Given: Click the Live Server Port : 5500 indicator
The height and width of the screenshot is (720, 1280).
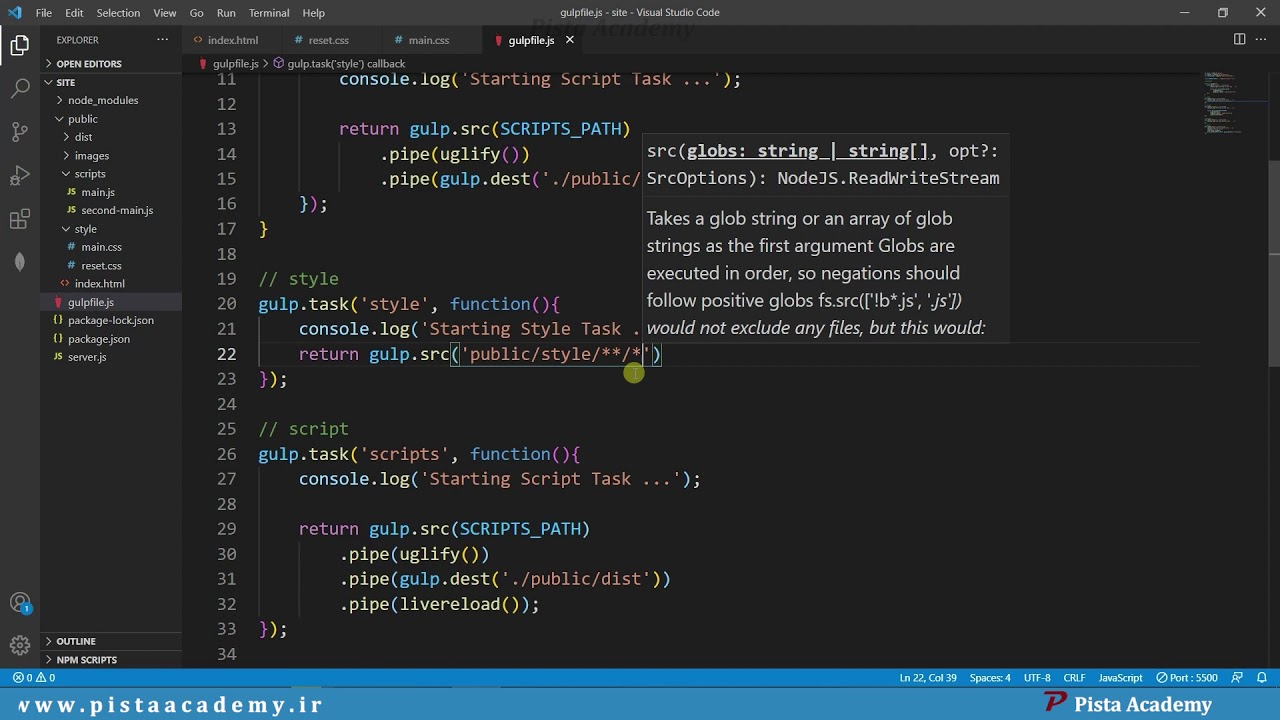Looking at the screenshot, I should coord(1187,678).
